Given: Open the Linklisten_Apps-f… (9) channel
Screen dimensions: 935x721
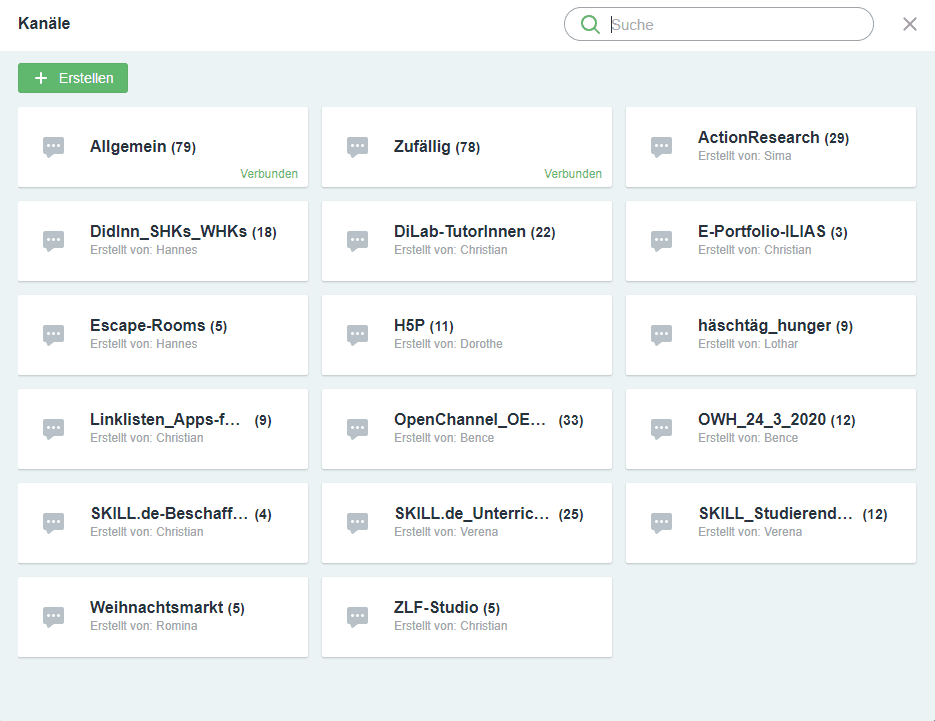Looking at the screenshot, I should [x=163, y=429].
